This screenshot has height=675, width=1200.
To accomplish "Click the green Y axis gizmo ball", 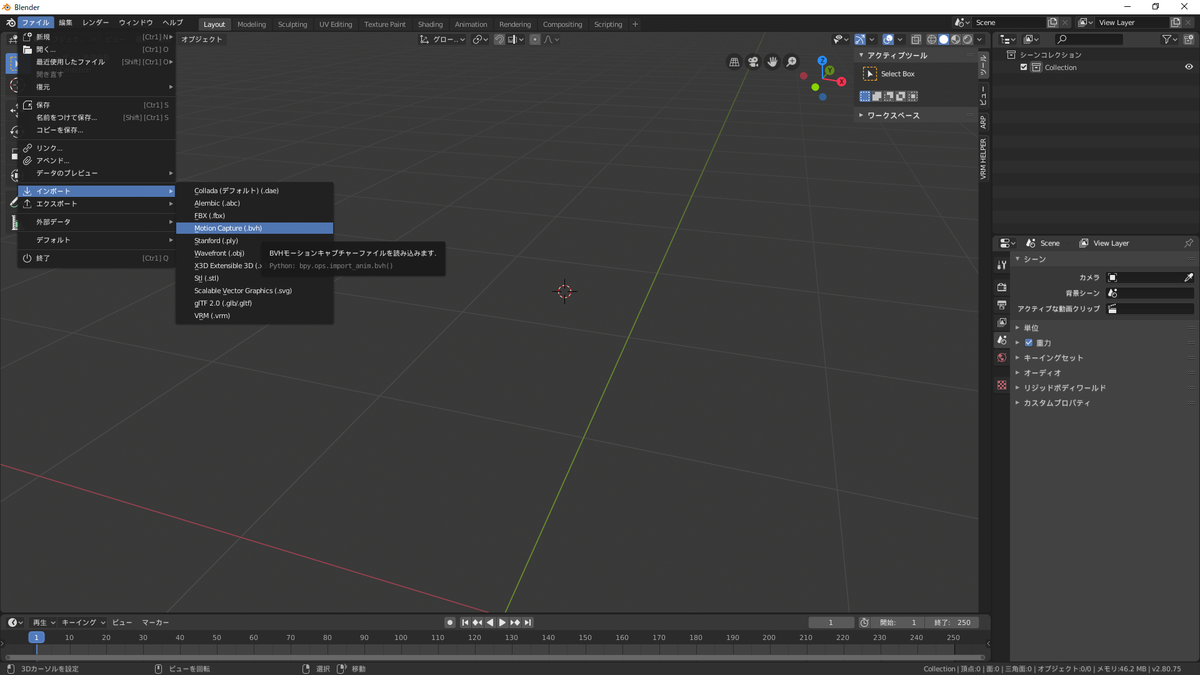I will [x=829, y=71].
